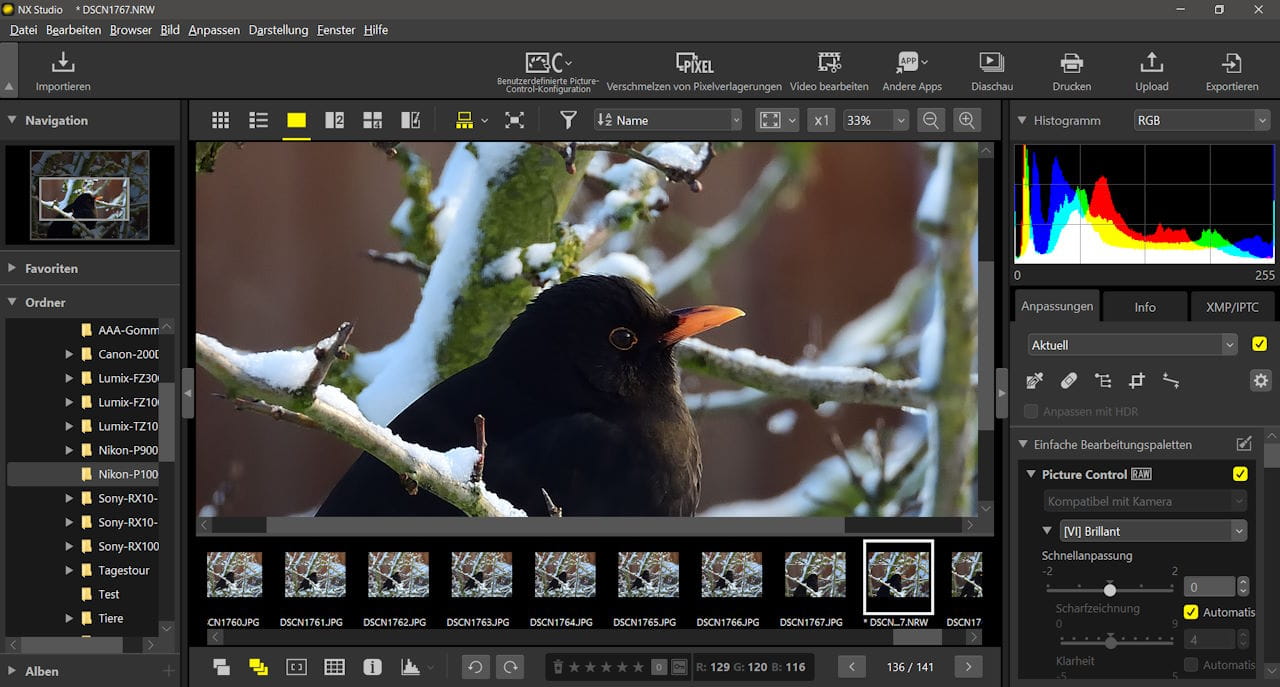
Task: Select the straighten tool
Action: tap(1171, 380)
